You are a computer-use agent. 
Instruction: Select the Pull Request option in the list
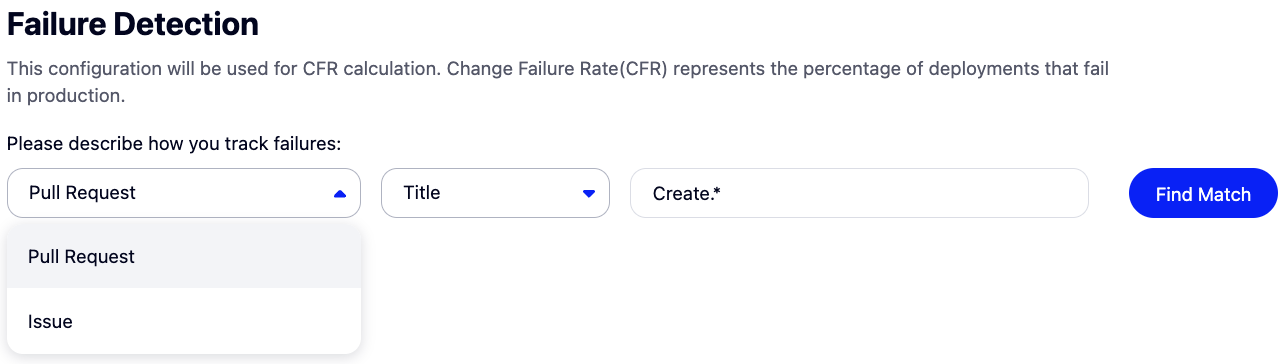tap(183, 257)
